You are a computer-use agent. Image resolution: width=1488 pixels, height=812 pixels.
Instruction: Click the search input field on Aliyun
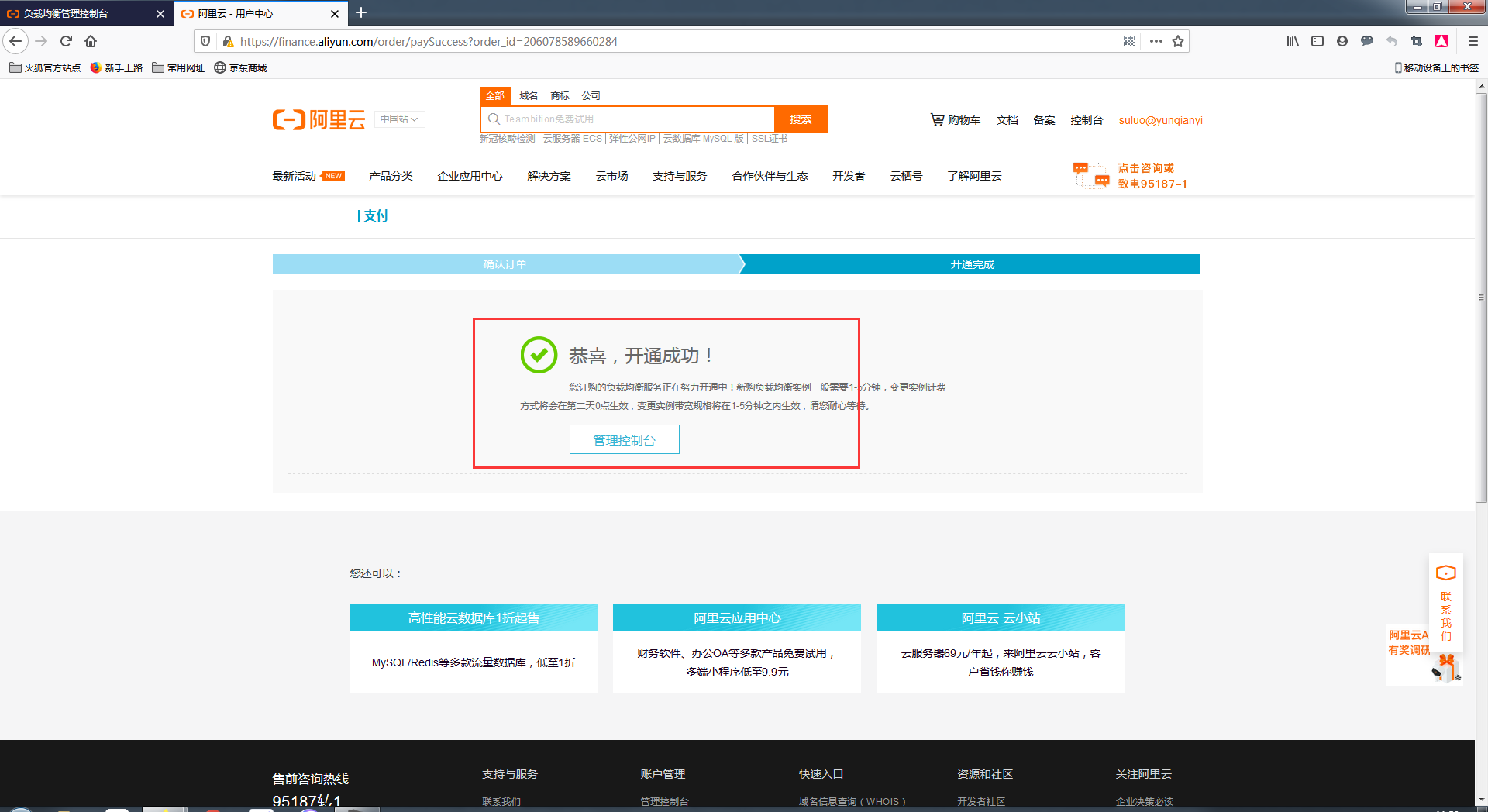628,119
